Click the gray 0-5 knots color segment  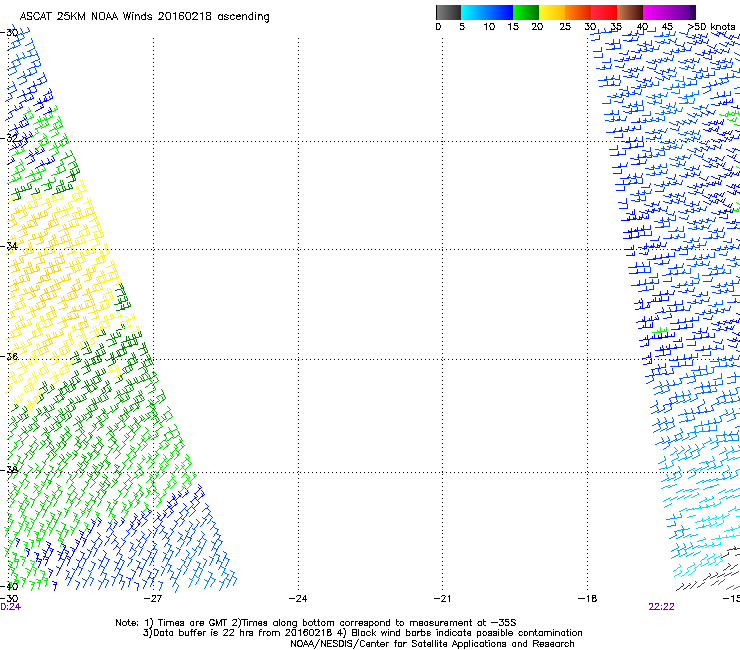[448, 12]
